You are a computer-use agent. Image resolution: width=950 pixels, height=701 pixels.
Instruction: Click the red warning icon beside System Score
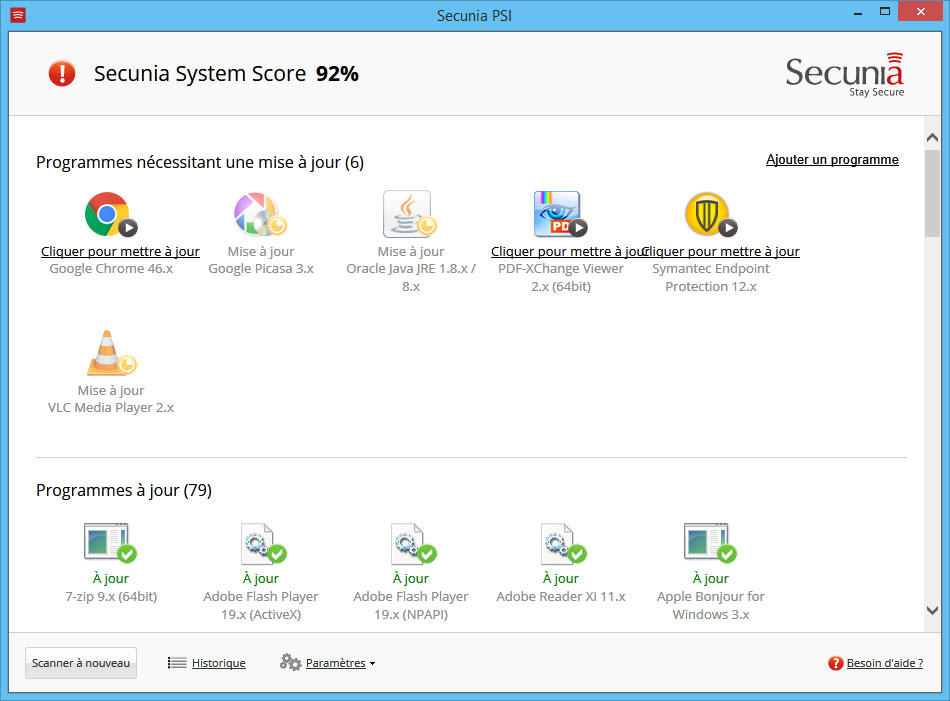(x=62, y=73)
